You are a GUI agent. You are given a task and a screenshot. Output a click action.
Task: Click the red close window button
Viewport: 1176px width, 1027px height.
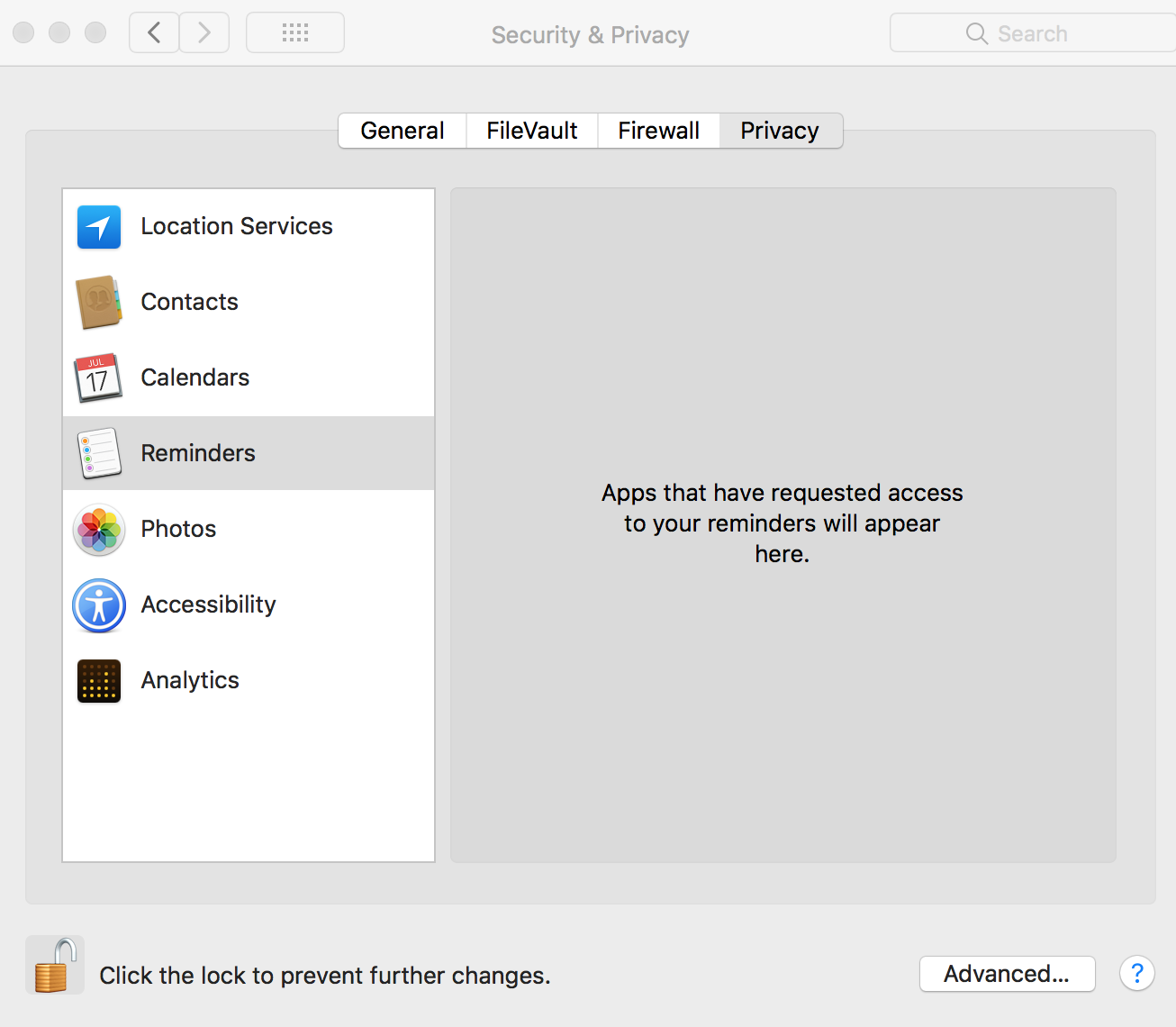pos(23,33)
